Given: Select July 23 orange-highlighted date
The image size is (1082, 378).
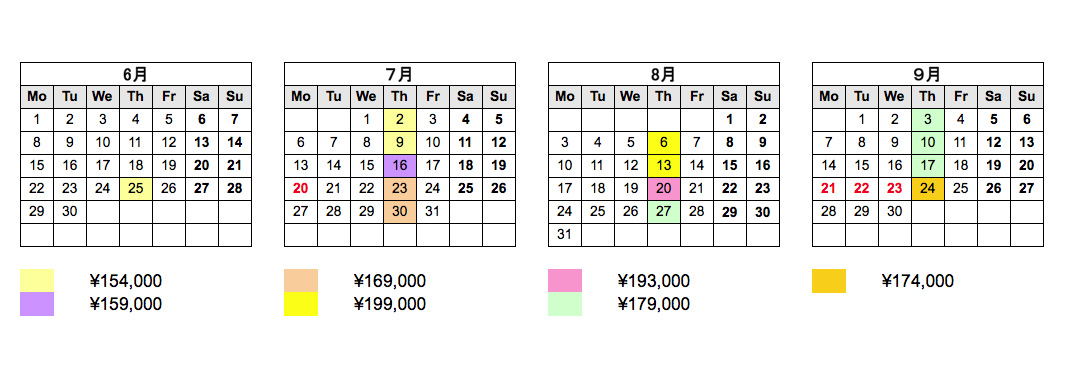Looking at the screenshot, I should tap(400, 189).
